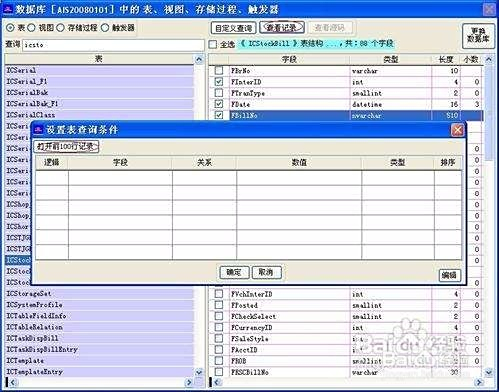
Task: Click the 更换数据库 button
Action: [478, 35]
